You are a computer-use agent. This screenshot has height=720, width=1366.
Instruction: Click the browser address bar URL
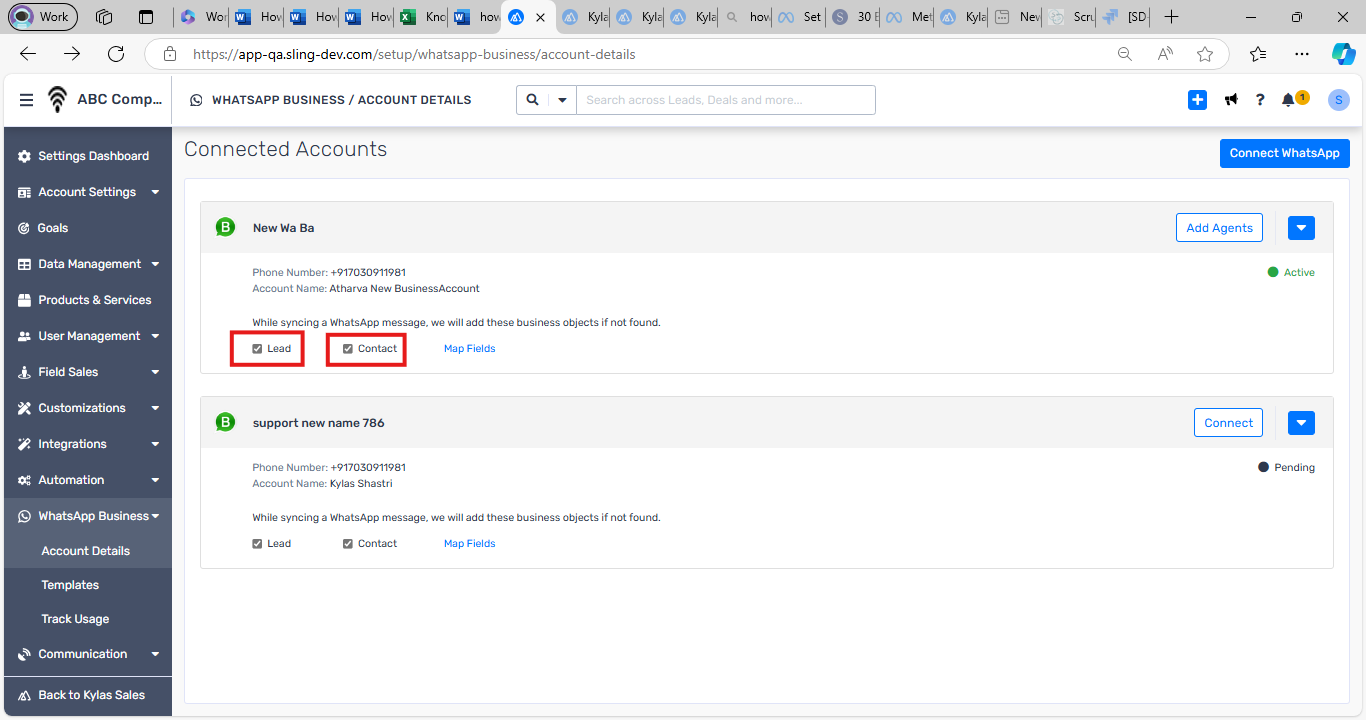tap(414, 54)
